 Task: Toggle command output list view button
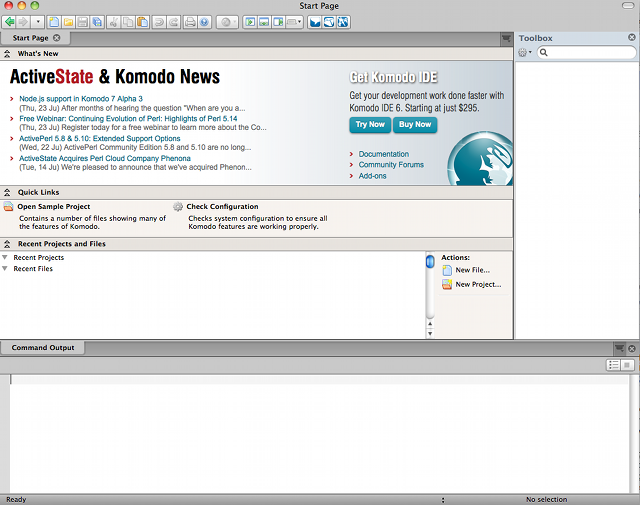point(613,365)
